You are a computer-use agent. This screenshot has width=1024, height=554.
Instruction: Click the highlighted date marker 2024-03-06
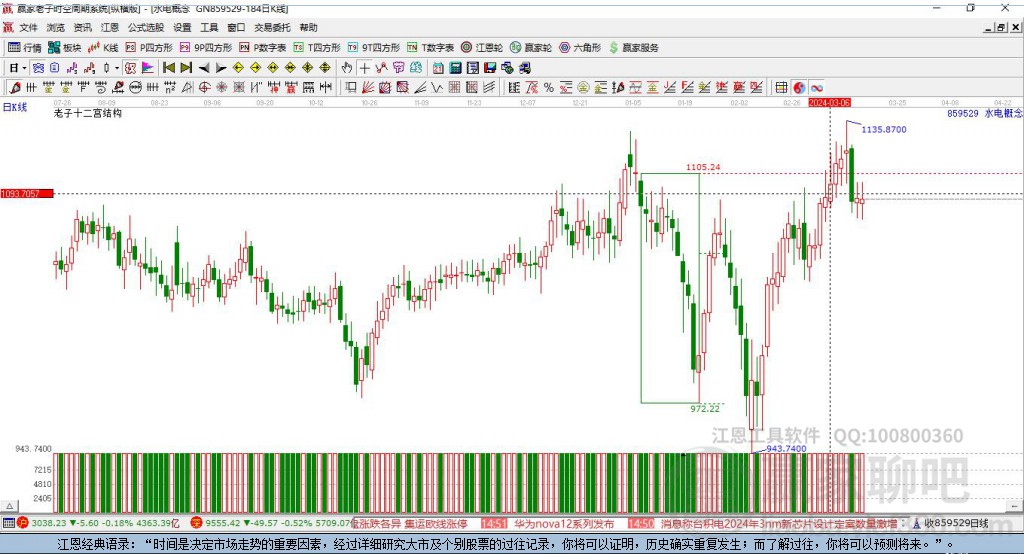[829, 103]
